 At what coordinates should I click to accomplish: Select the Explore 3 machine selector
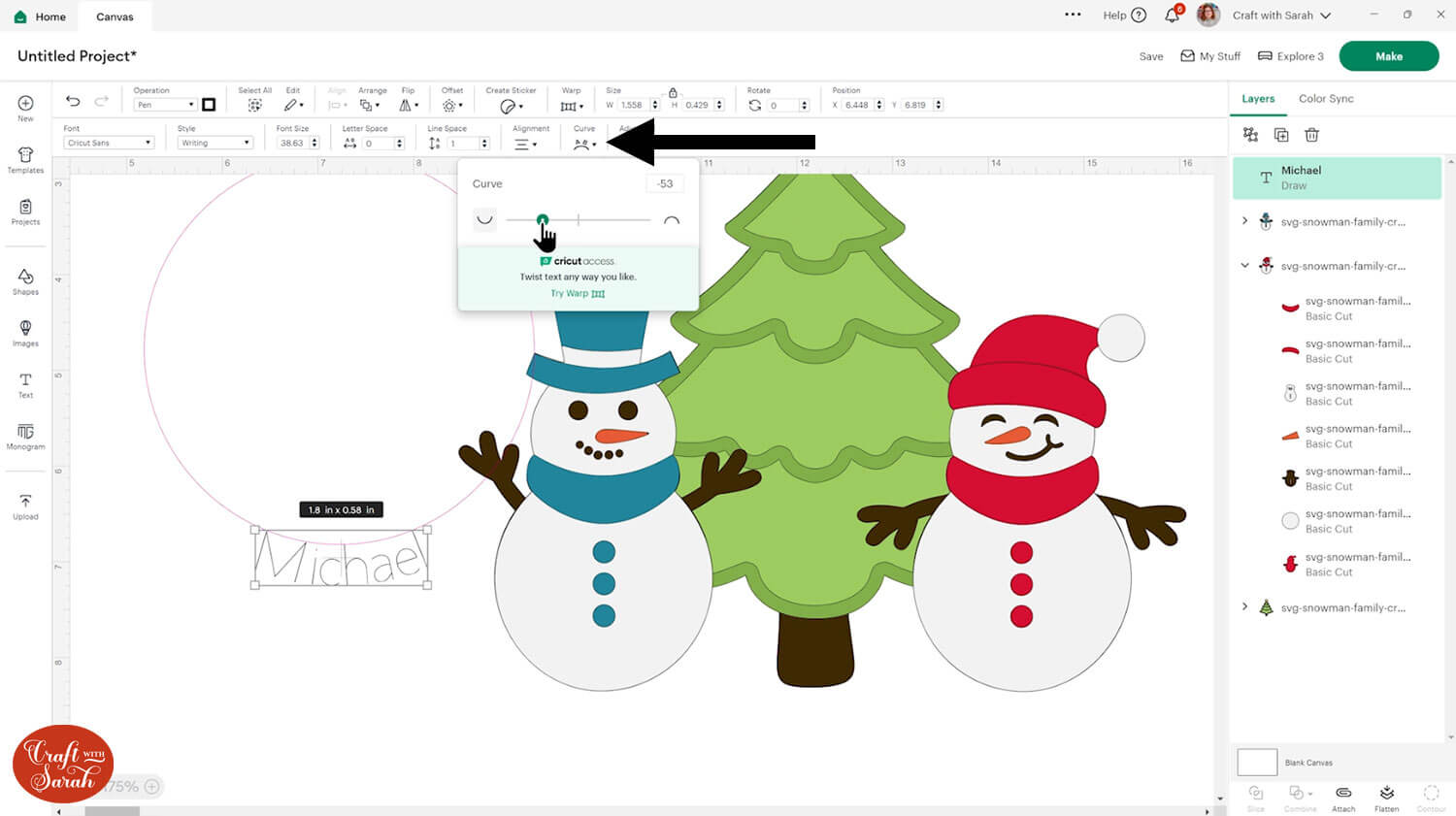point(1290,56)
